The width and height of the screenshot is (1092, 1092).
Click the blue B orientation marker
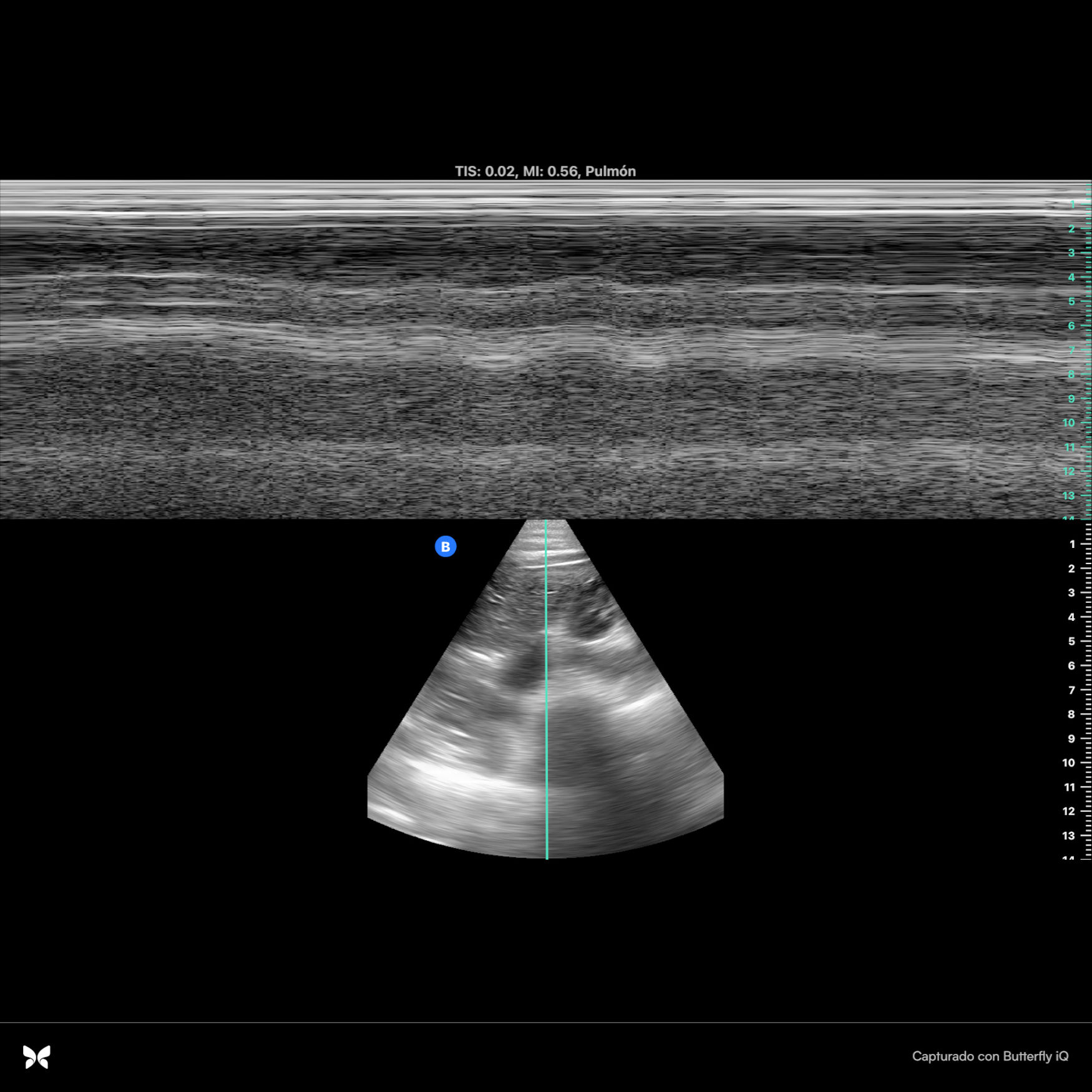446,547
